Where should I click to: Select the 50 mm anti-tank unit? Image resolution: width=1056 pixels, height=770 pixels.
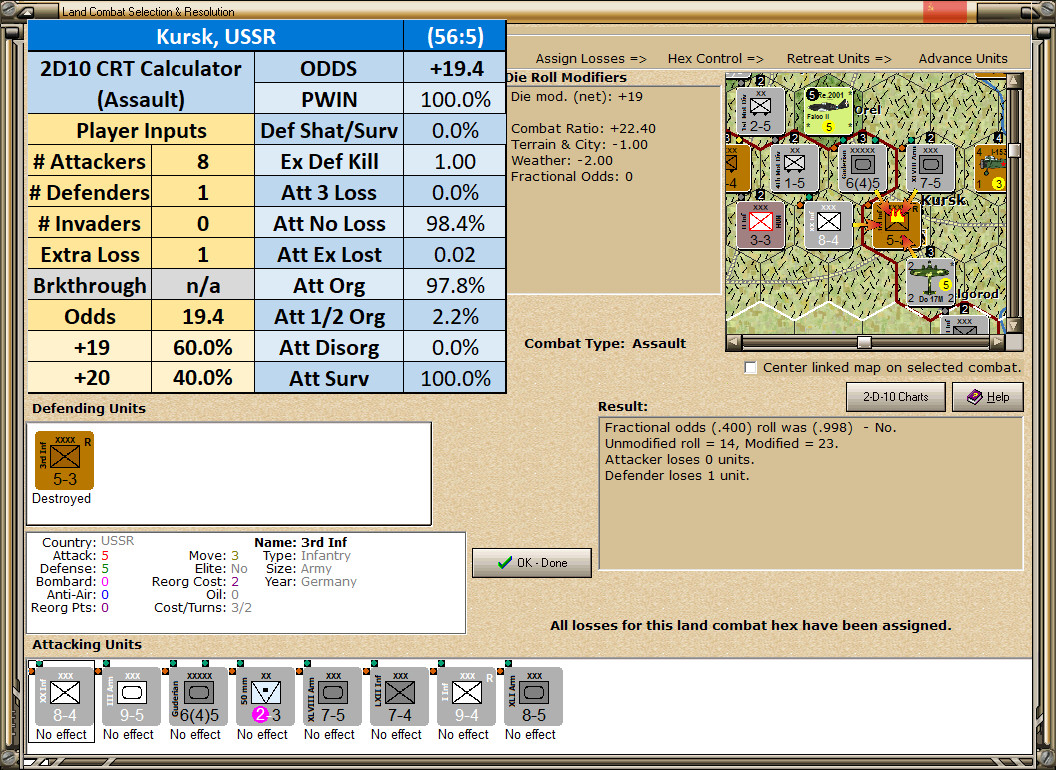point(265,697)
